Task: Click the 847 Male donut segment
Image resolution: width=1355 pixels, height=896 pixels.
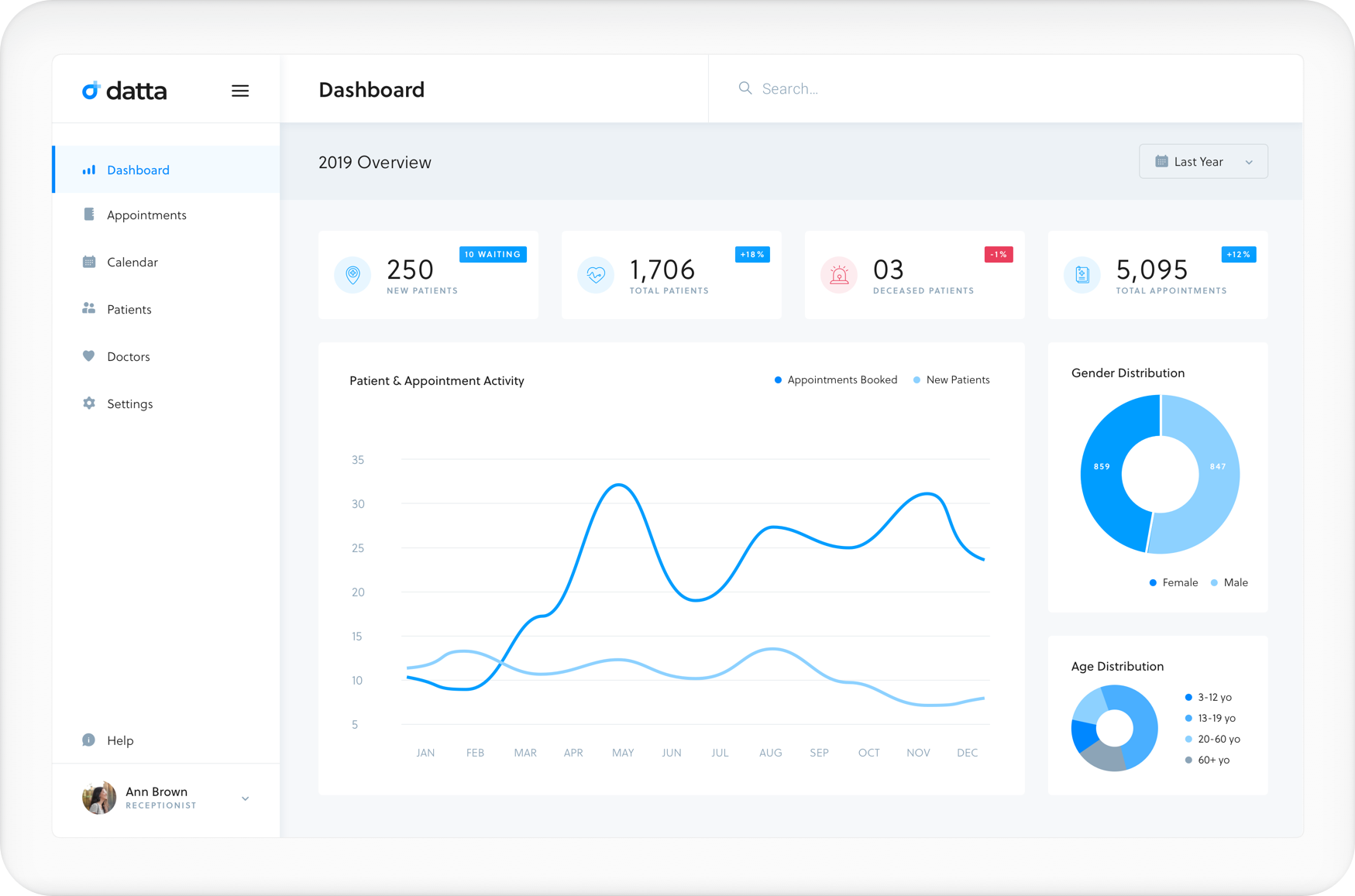Action: [x=1218, y=466]
